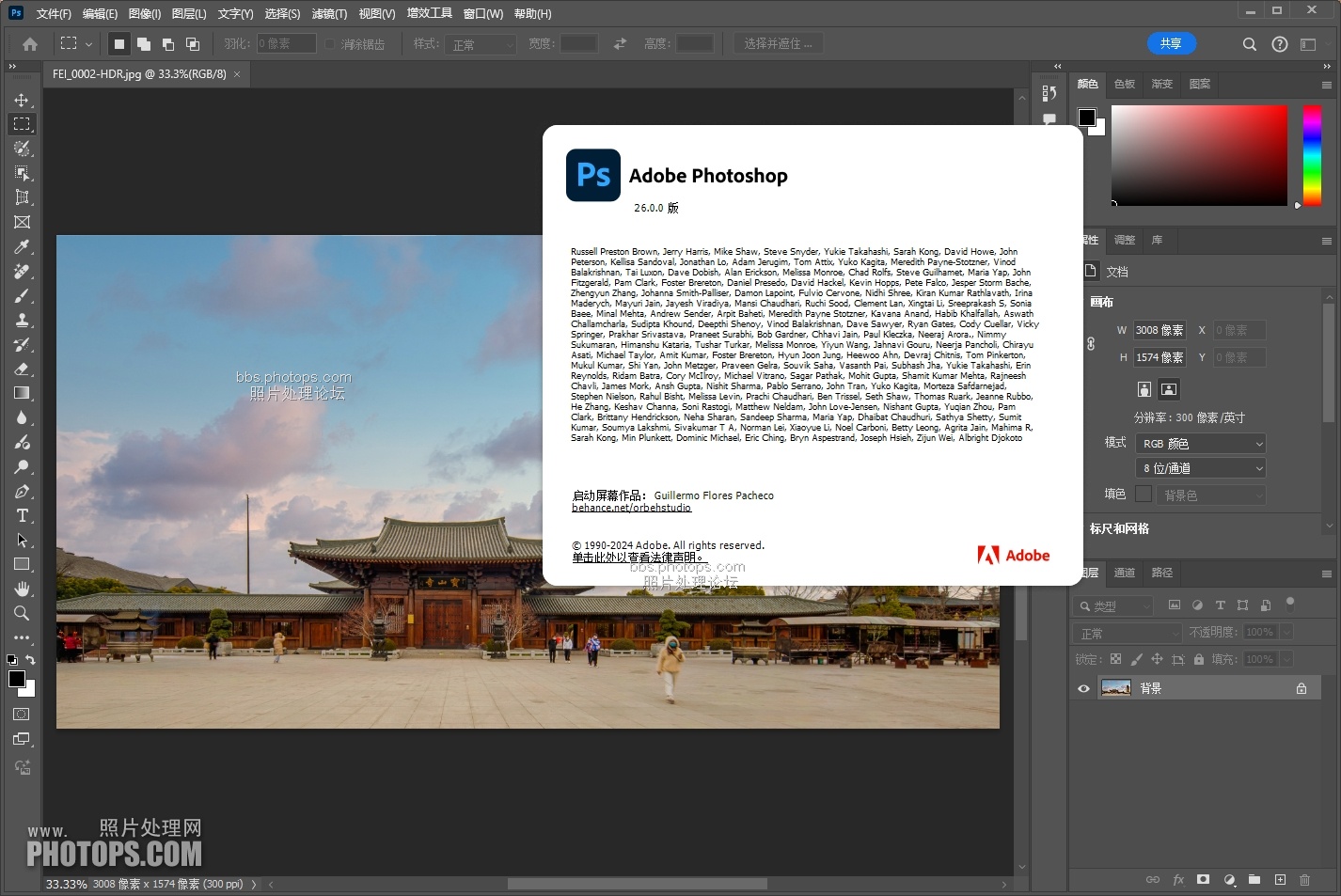Image resolution: width=1341 pixels, height=896 pixels.
Task: Open the search magnifier in the top bar
Action: 1250,44
